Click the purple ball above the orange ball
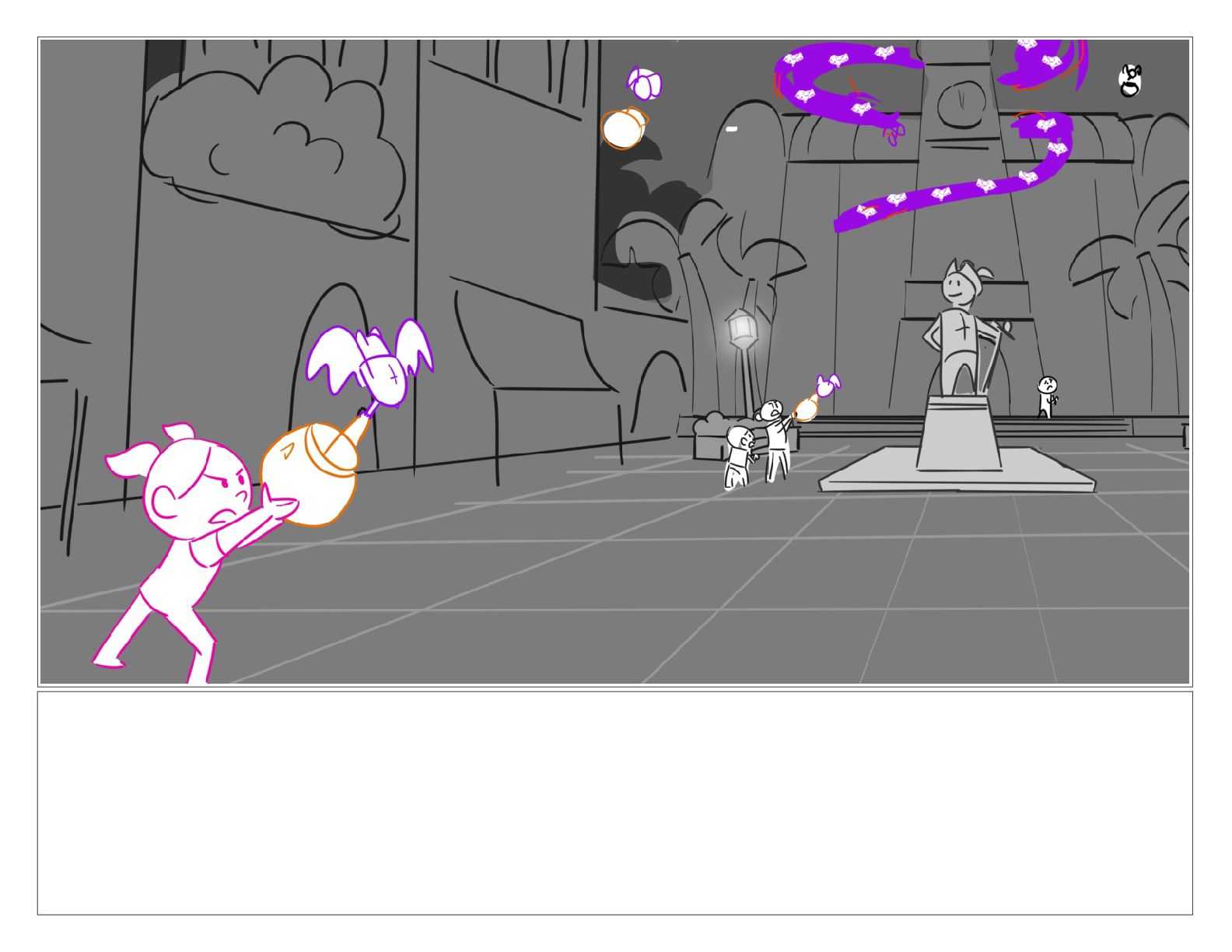 click(645, 83)
